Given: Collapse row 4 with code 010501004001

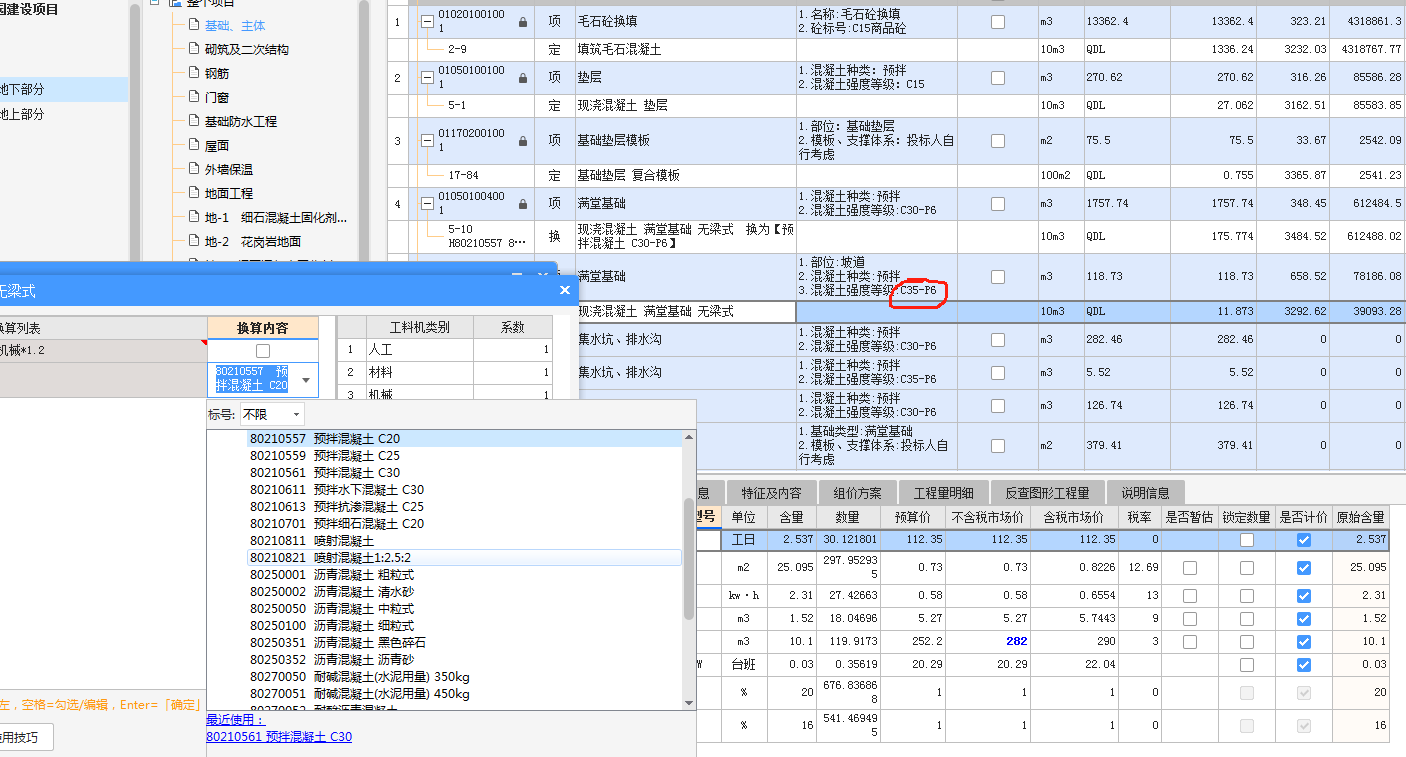Looking at the screenshot, I should pos(427,204).
